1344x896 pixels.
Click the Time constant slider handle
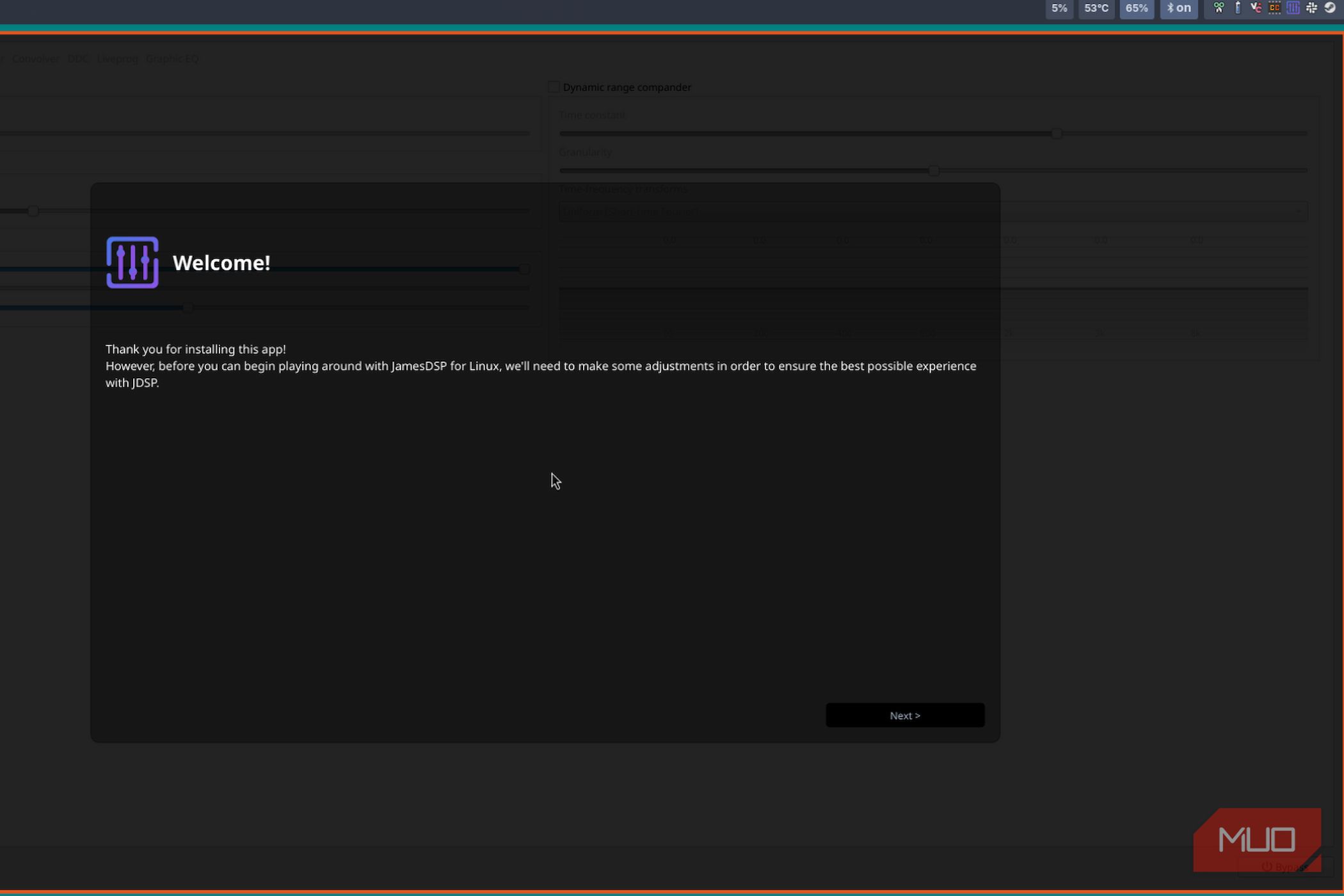point(1057,134)
